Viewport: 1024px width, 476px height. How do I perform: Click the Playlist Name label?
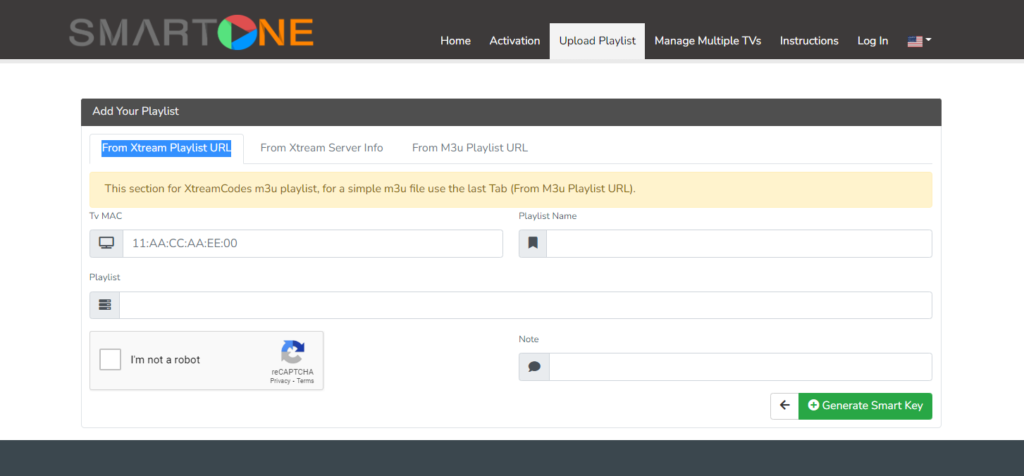pos(547,215)
